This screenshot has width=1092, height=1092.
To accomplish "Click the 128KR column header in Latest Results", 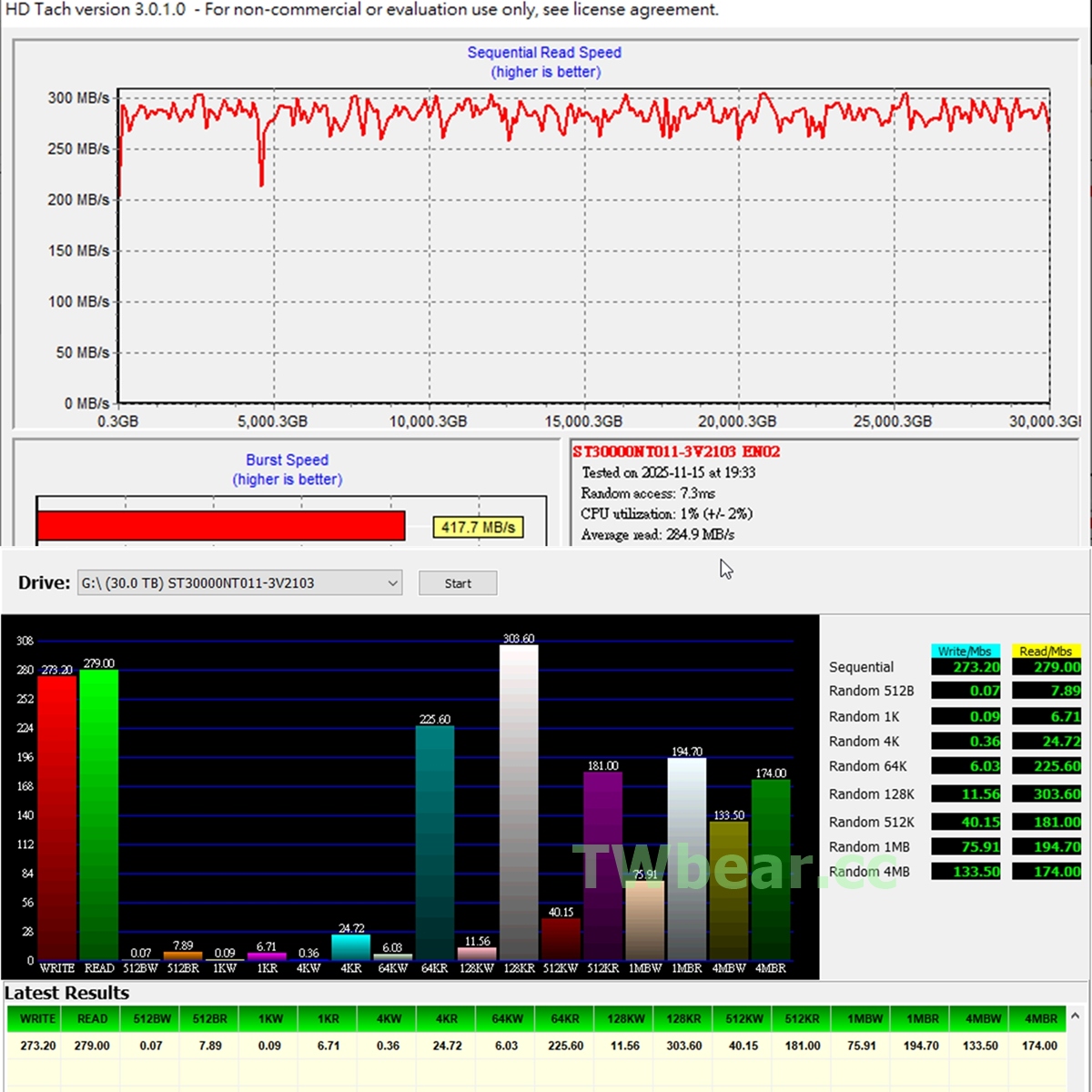I will (683, 1019).
